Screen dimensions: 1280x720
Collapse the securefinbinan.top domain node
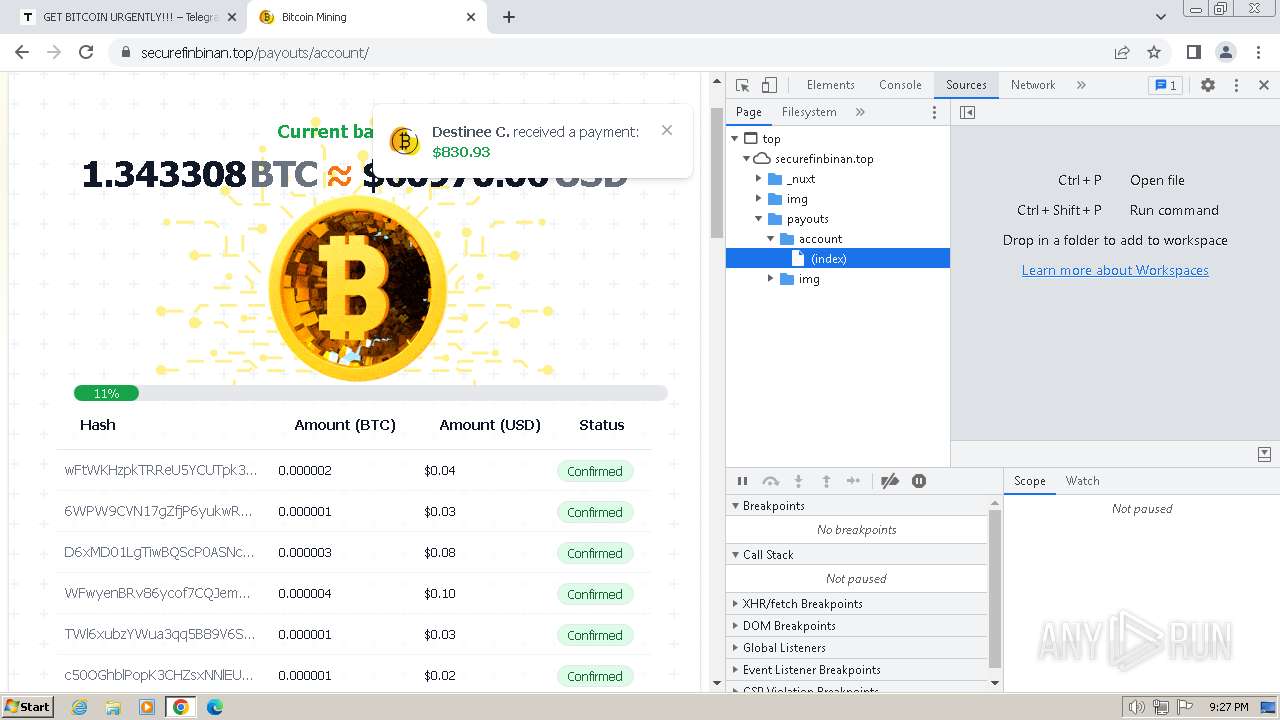pos(747,159)
